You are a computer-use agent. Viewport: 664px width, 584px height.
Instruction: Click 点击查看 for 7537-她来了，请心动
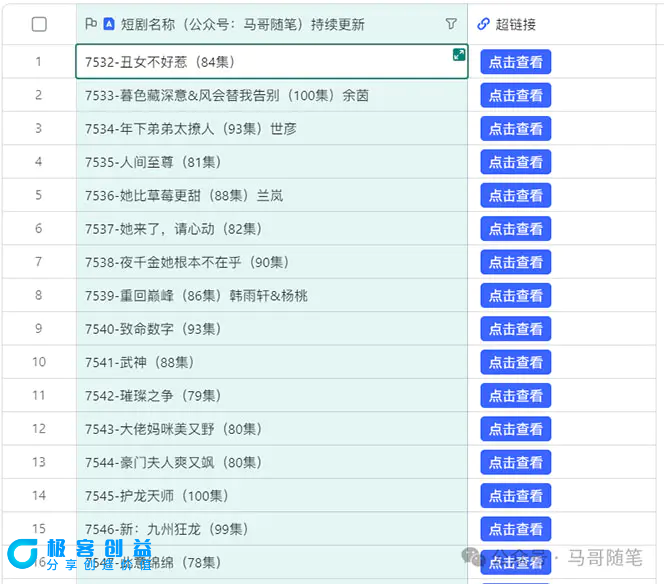pos(515,229)
